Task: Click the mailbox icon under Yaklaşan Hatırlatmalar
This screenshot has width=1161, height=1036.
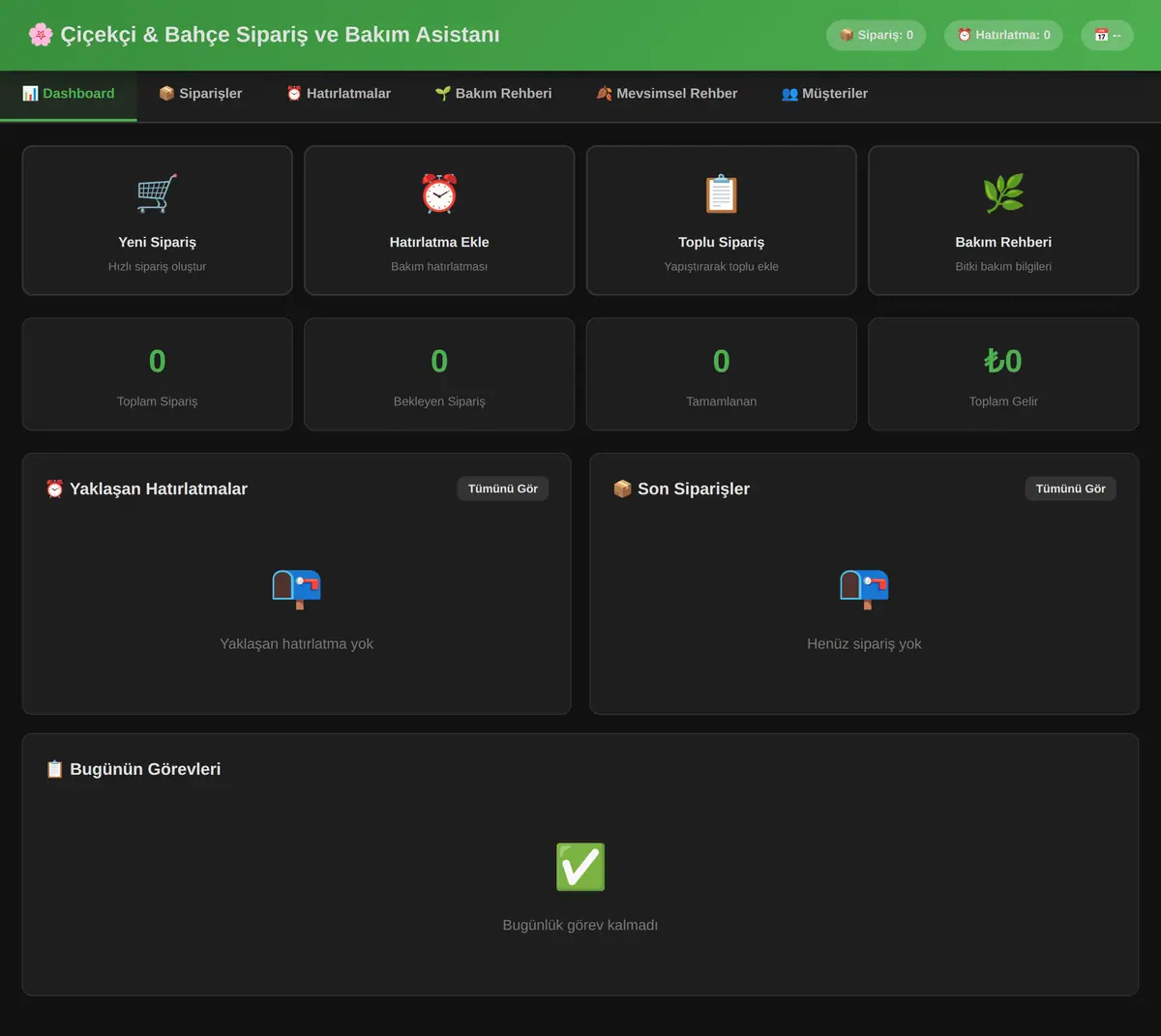Action: (x=296, y=587)
